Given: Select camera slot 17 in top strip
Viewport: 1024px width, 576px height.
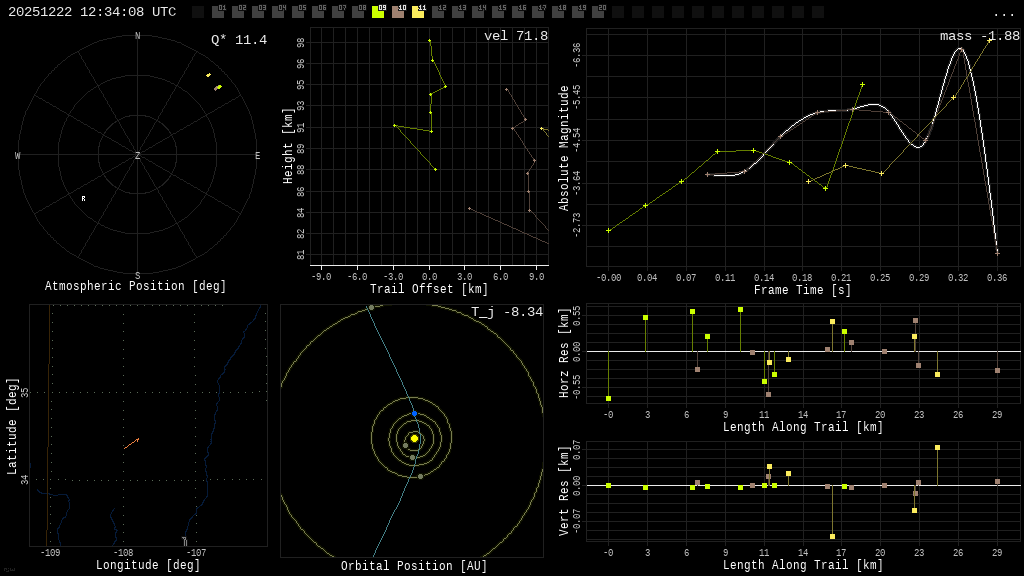Looking at the screenshot, I should pyautogui.click(x=537, y=12).
